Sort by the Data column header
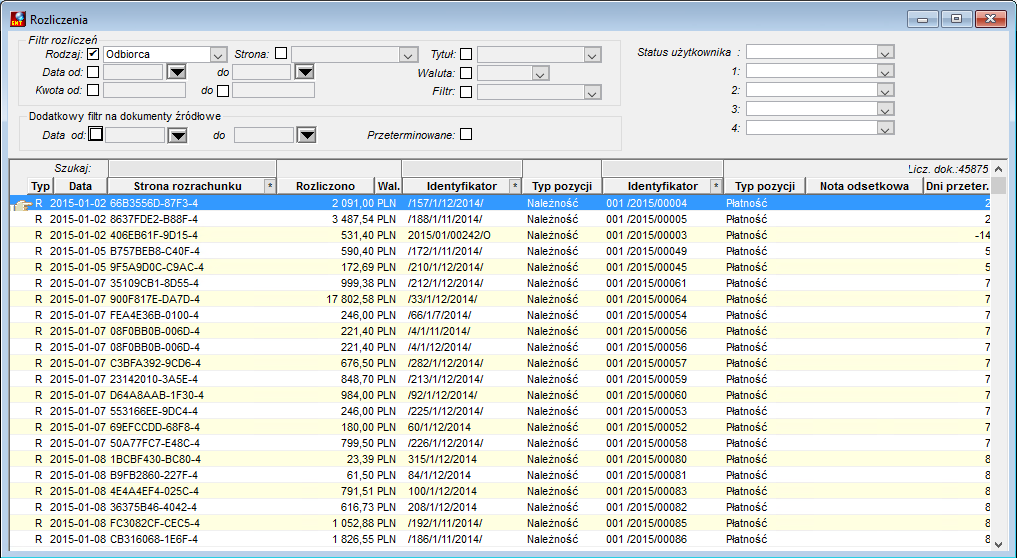The height and width of the screenshot is (558, 1017). click(x=80, y=186)
